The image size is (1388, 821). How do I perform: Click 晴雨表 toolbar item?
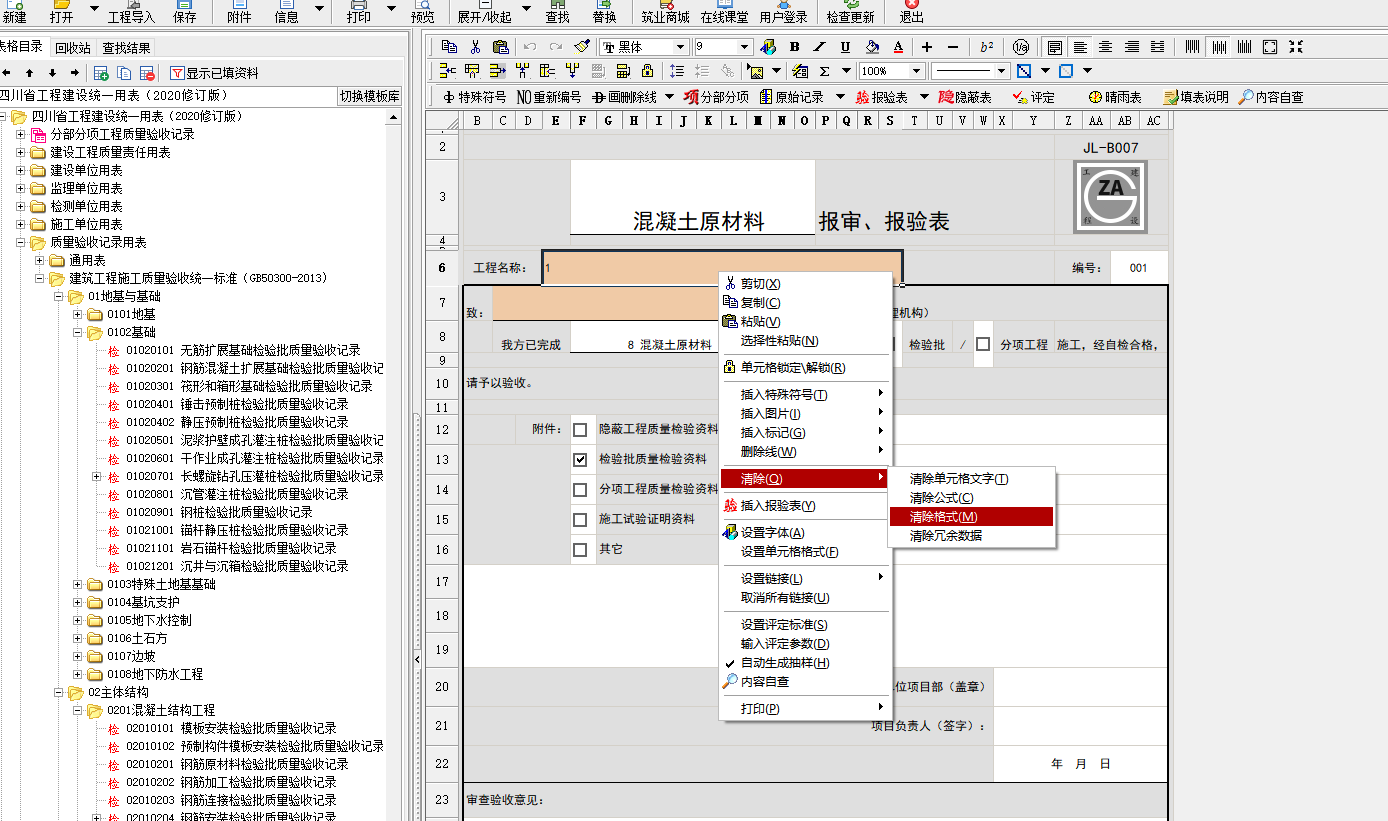coord(1115,97)
